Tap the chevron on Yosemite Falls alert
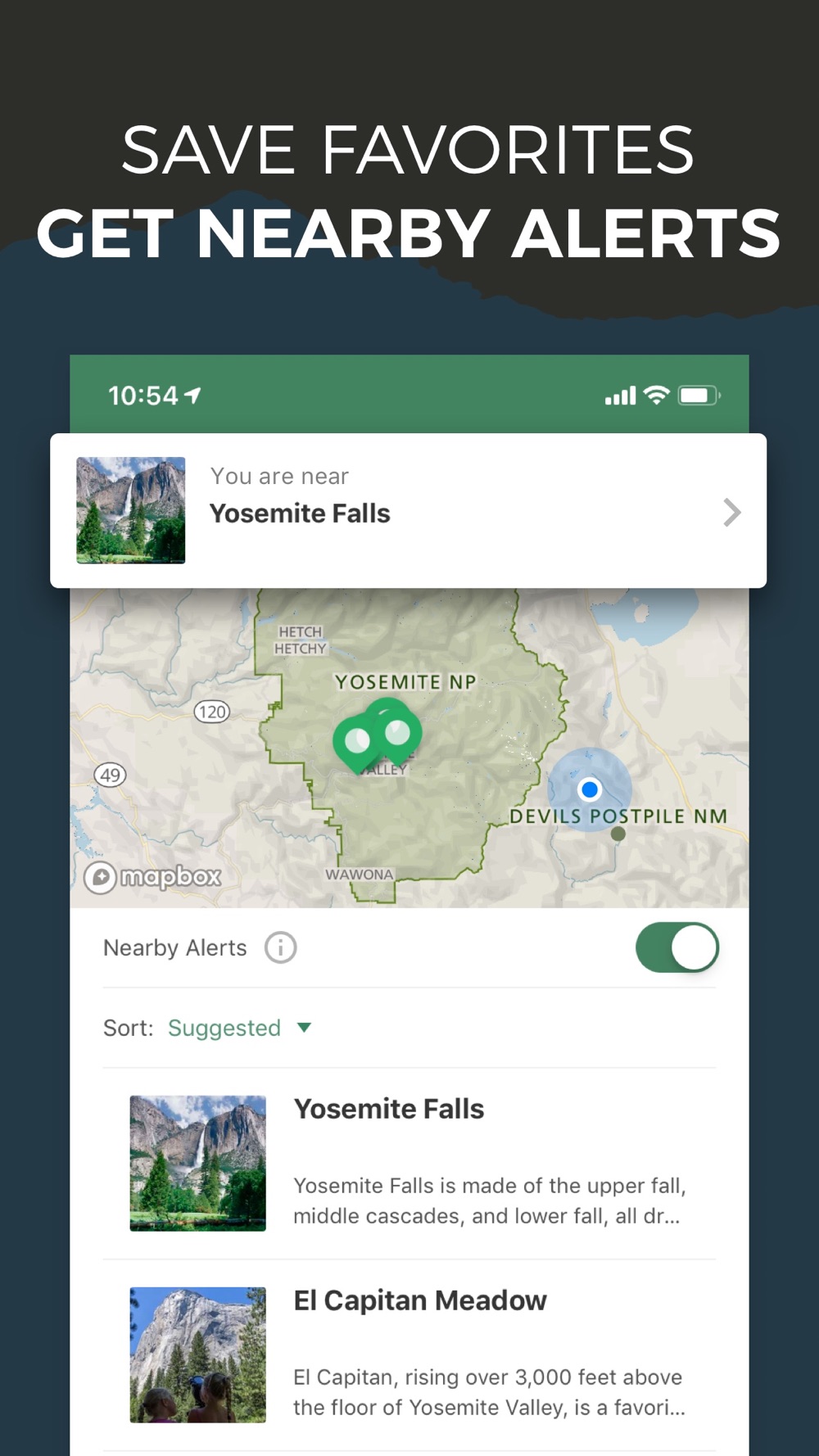819x1456 pixels. point(732,513)
